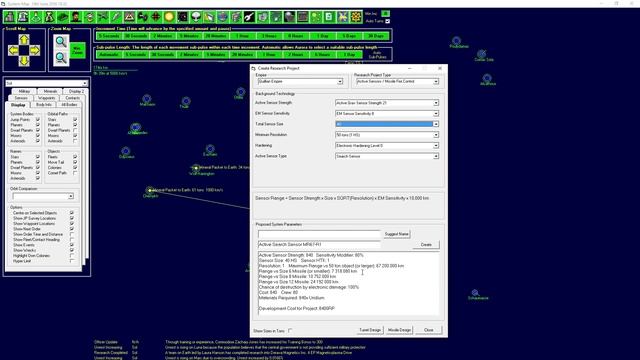Viewport: 640px width, 360px height.
Task: Click the red crosshair toolbar icon
Action: click(x=156, y=17)
